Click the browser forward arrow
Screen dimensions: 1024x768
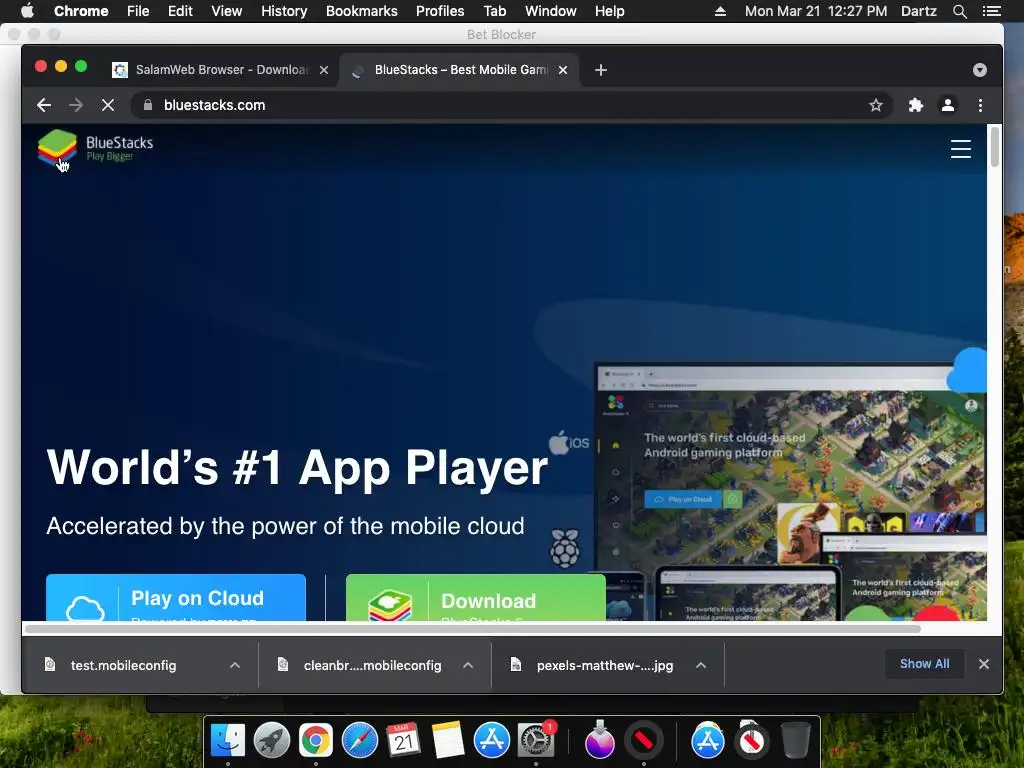pos(76,105)
